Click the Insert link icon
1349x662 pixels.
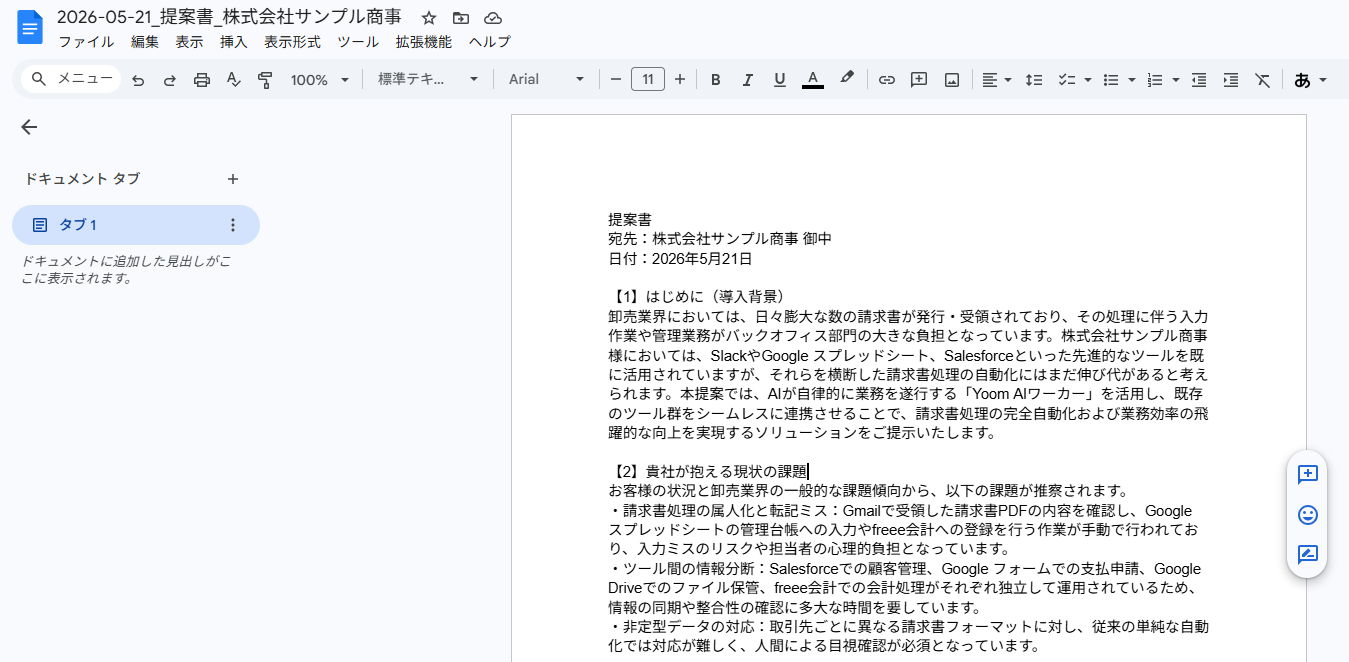[886, 80]
